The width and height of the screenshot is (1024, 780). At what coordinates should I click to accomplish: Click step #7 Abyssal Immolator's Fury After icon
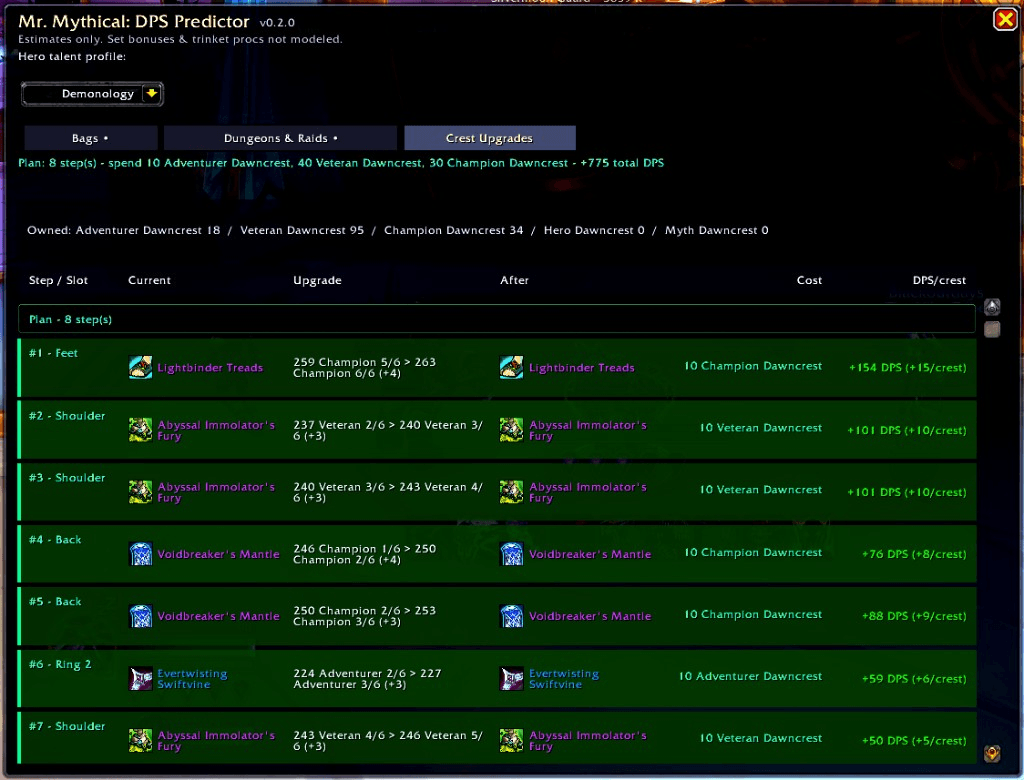point(511,741)
